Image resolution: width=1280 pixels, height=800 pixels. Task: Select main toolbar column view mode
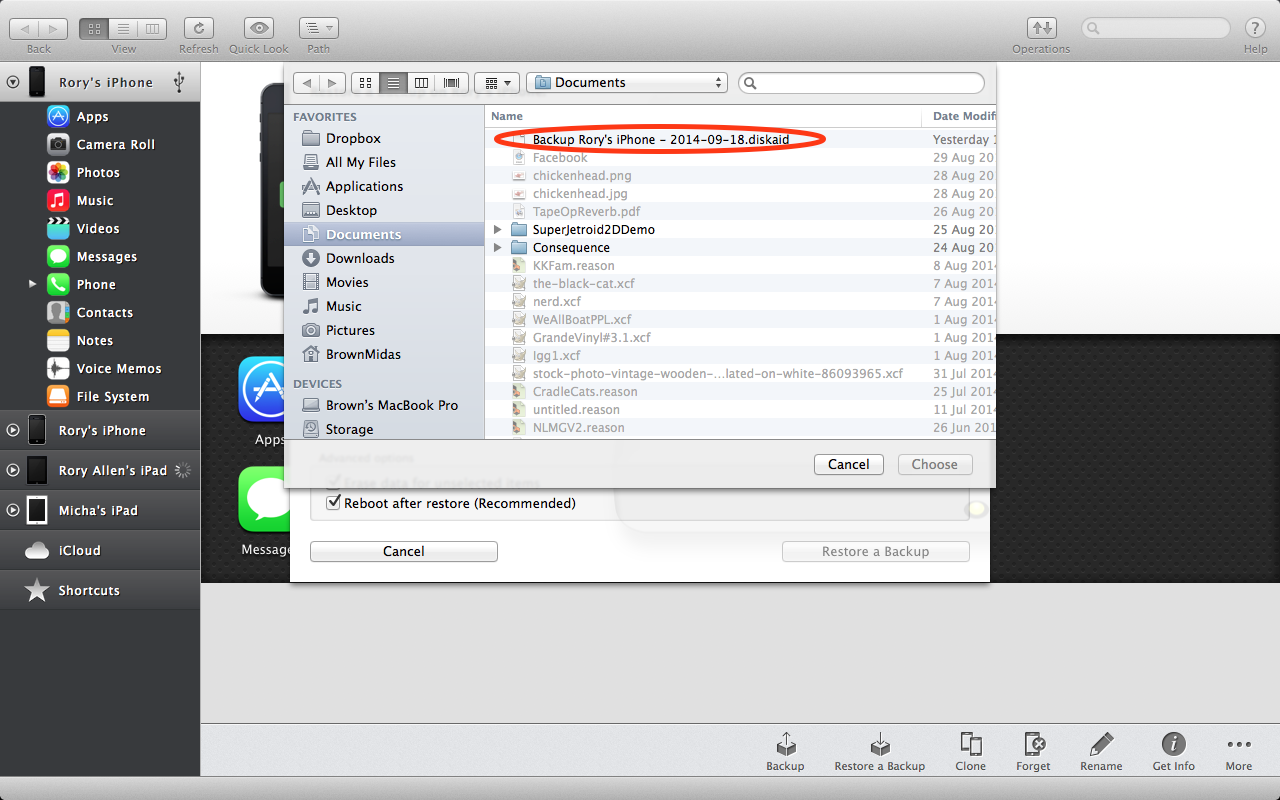(x=152, y=29)
